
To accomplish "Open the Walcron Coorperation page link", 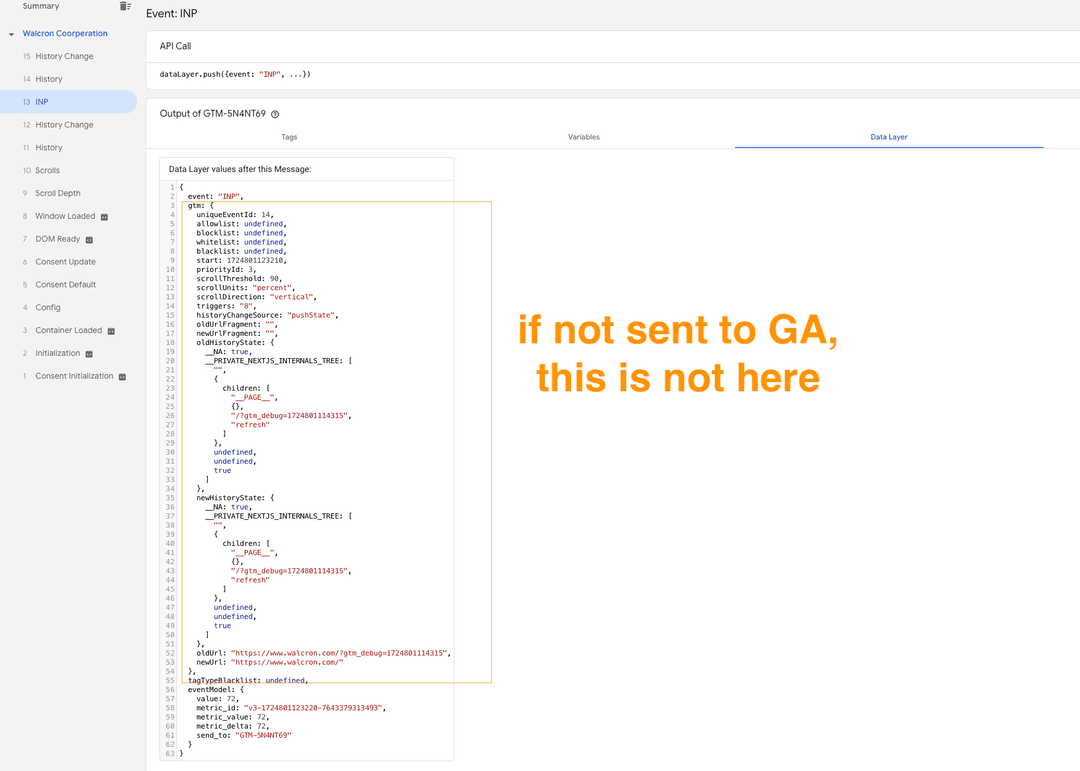I will [65, 34].
